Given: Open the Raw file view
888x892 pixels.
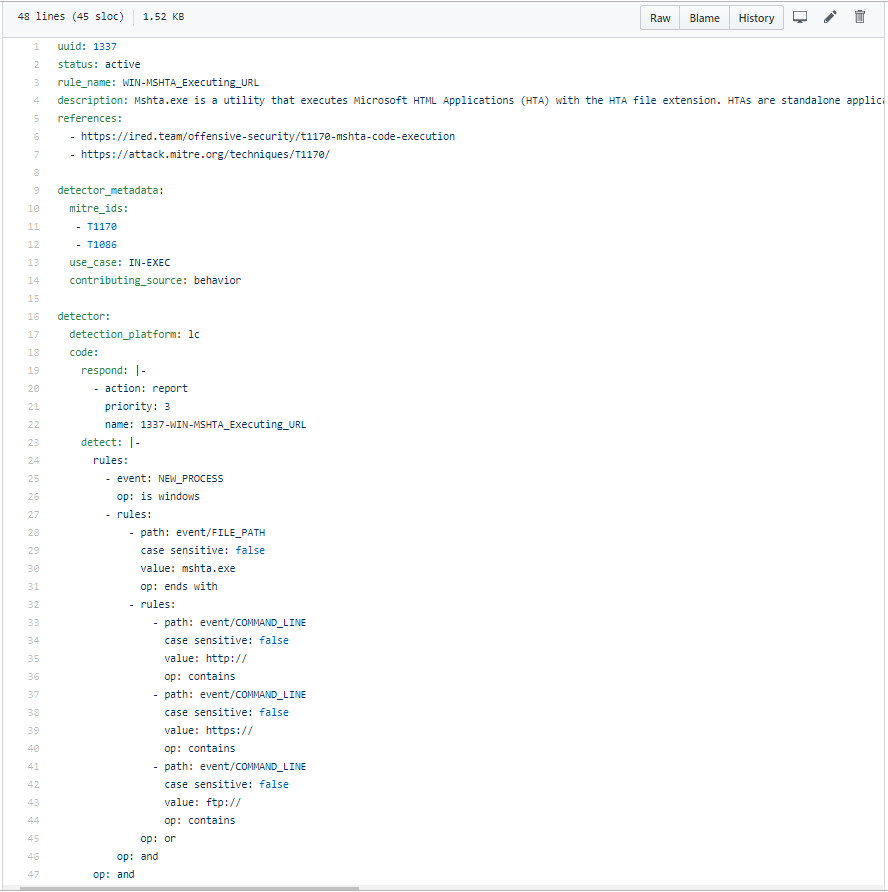Looking at the screenshot, I should pos(660,18).
